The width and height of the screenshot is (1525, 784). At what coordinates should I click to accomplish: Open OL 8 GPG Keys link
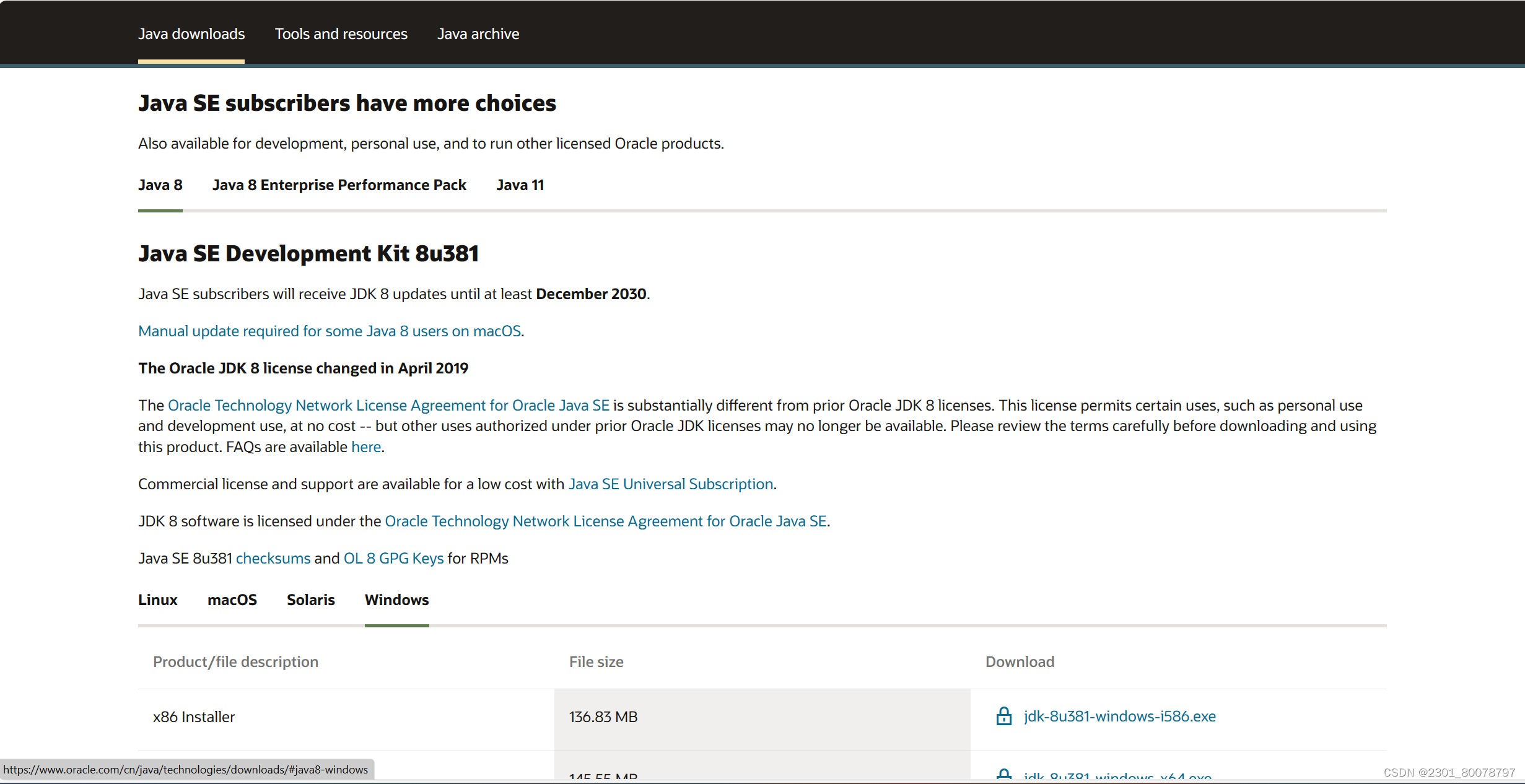pos(393,559)
